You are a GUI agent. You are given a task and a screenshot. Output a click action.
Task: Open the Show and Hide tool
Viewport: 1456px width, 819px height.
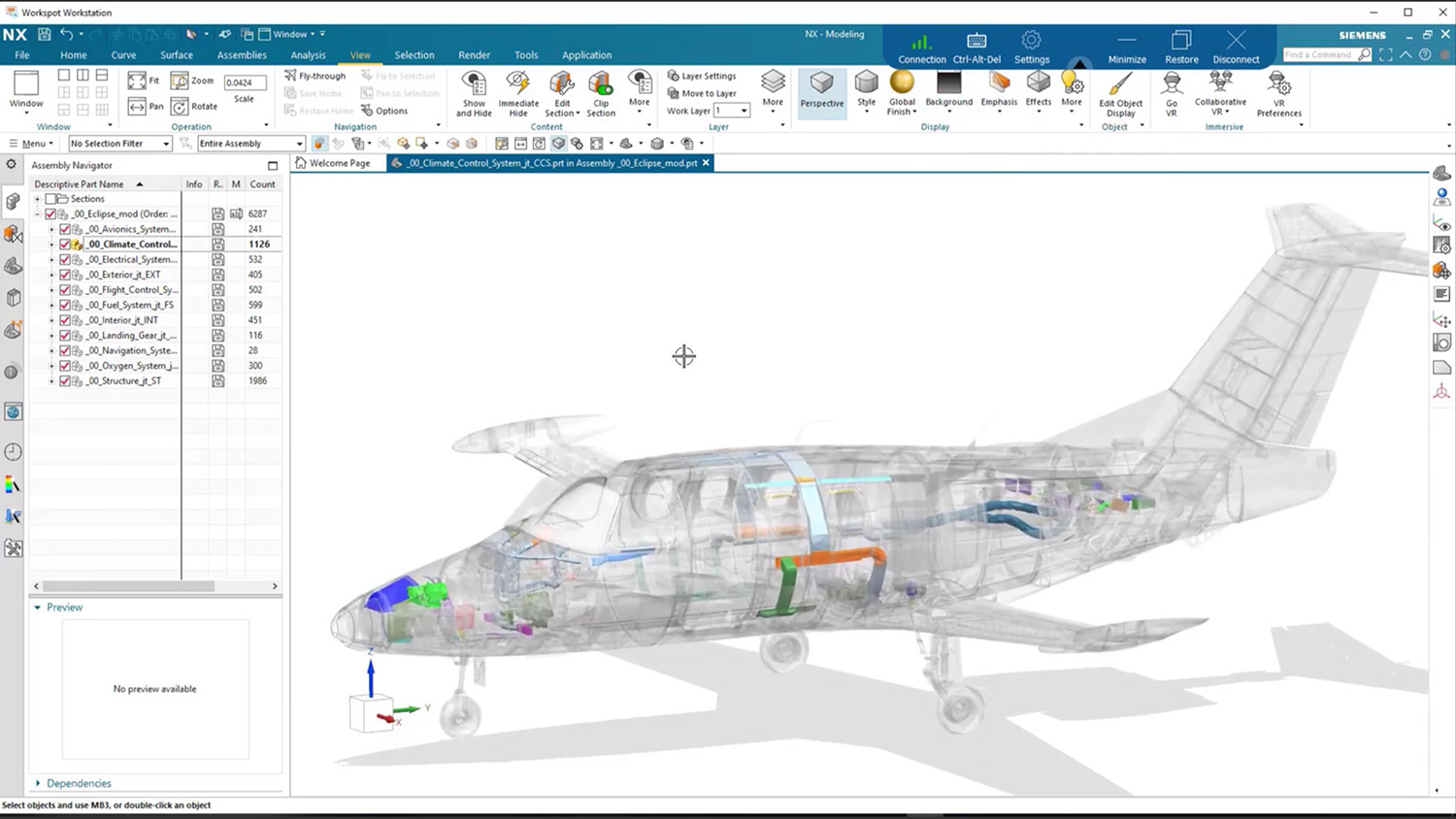coord(474,90)
